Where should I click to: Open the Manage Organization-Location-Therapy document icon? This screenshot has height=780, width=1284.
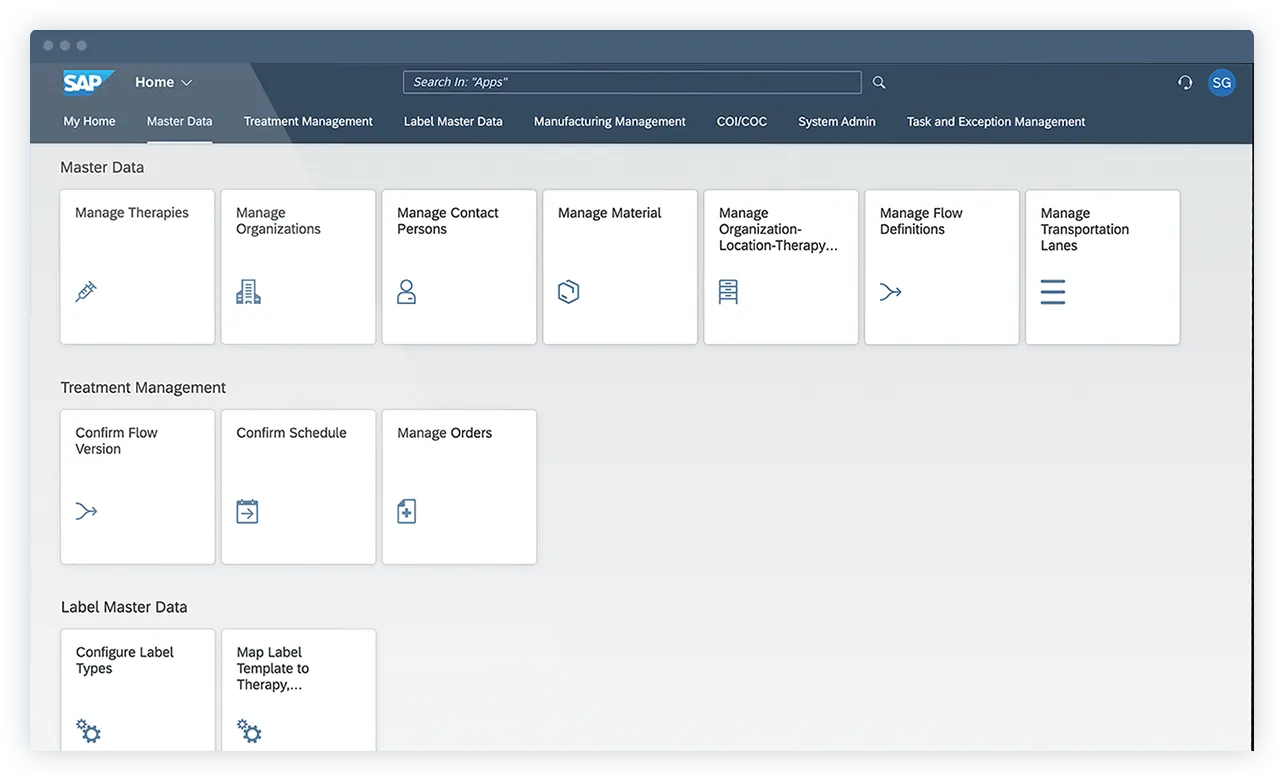coord(730,291)
